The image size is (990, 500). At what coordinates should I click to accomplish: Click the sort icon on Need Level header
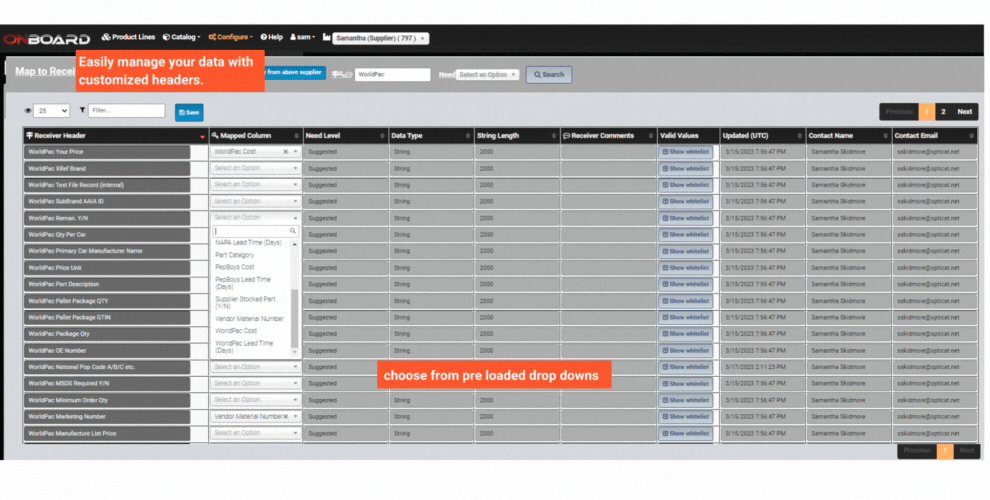[382, 136]
